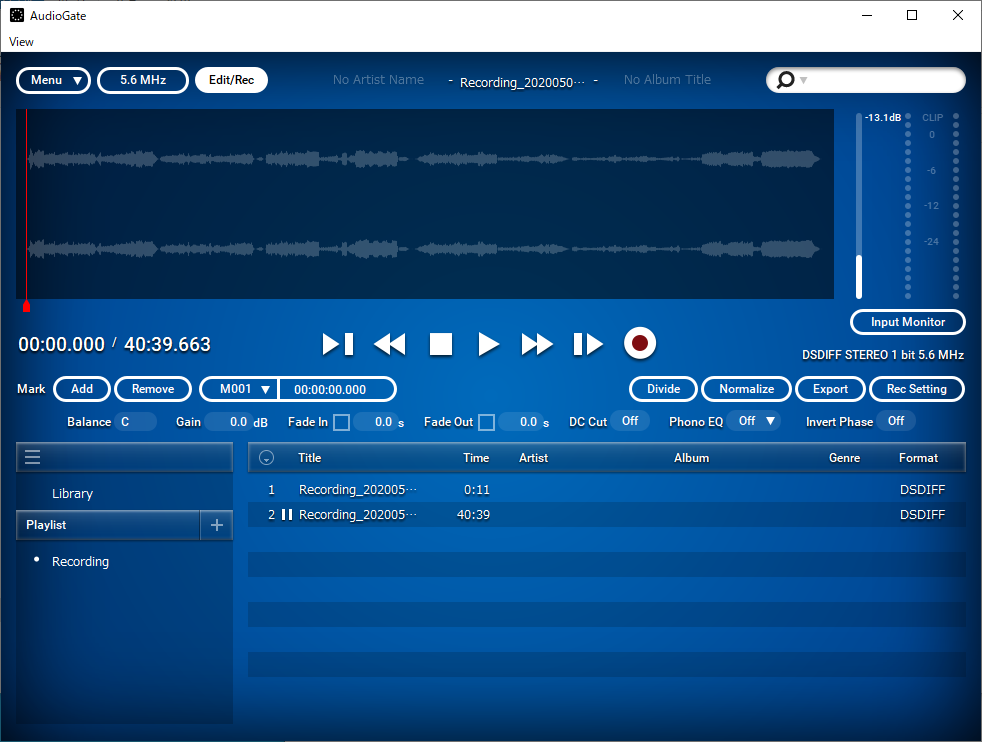Click the No Artist Name text
982x742 pixels.
click(378, 80)
